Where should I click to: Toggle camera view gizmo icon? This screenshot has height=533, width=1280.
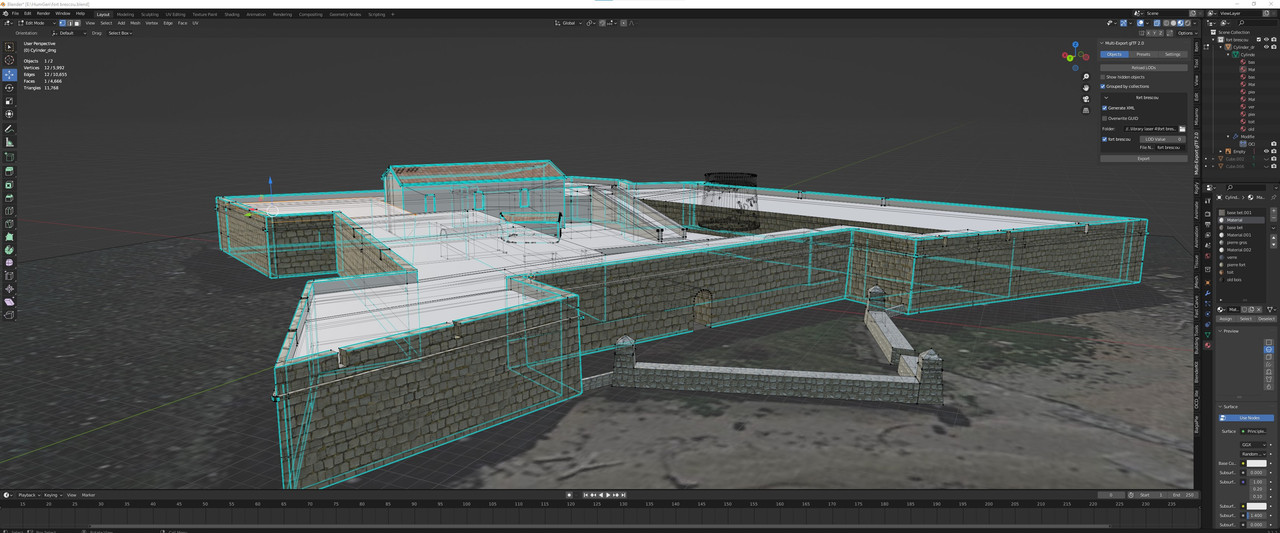pyautogui.click(x=1086, y=99)
